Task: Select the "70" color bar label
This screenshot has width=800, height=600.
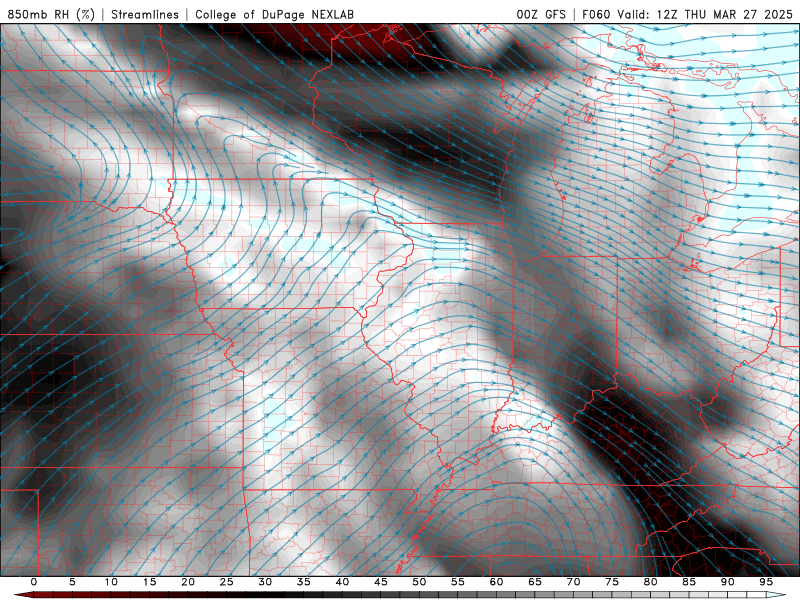Action: [573, 582]
